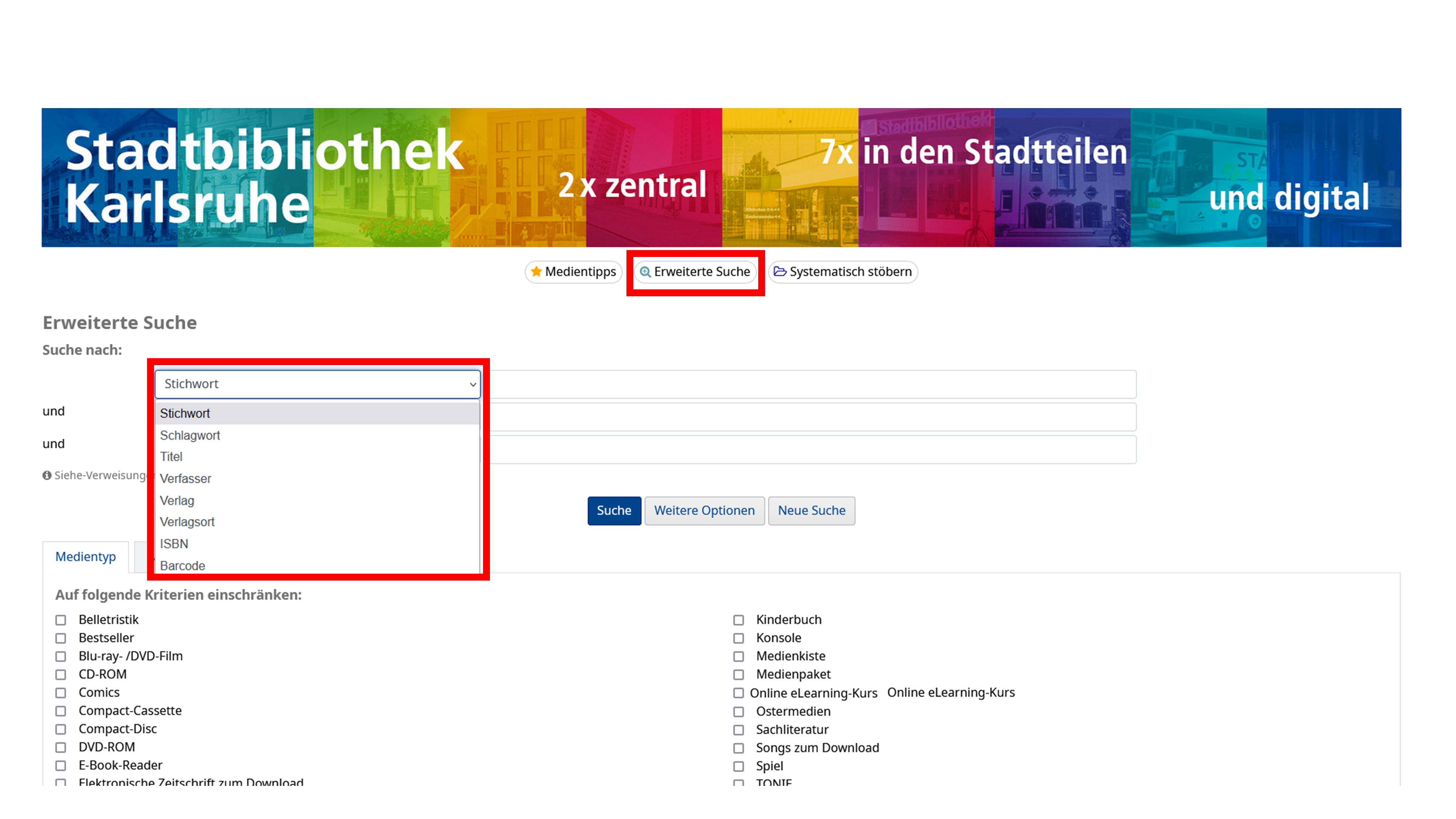Tick the Medienpaket checkbox
The image size is (1456, 819).
738,674
